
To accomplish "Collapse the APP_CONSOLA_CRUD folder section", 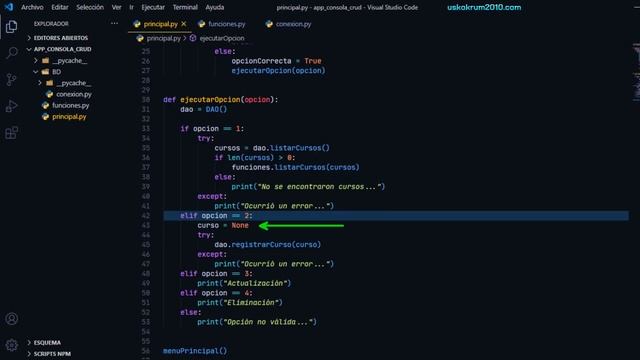I will 62,49.
